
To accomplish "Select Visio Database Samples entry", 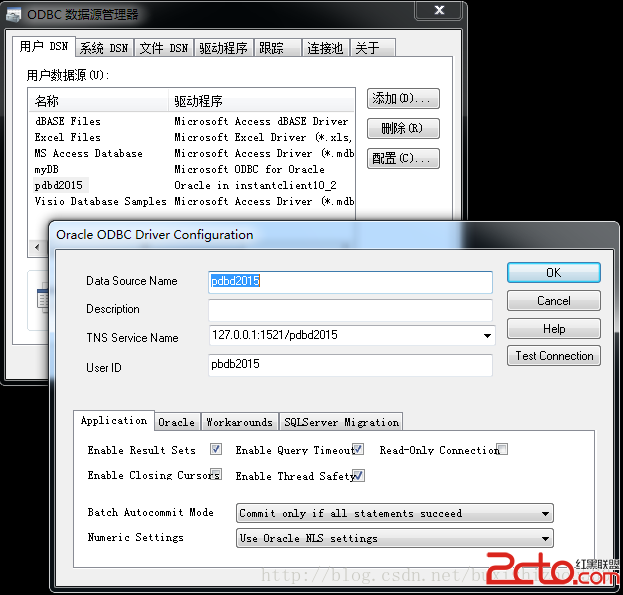I will (101, 201).
